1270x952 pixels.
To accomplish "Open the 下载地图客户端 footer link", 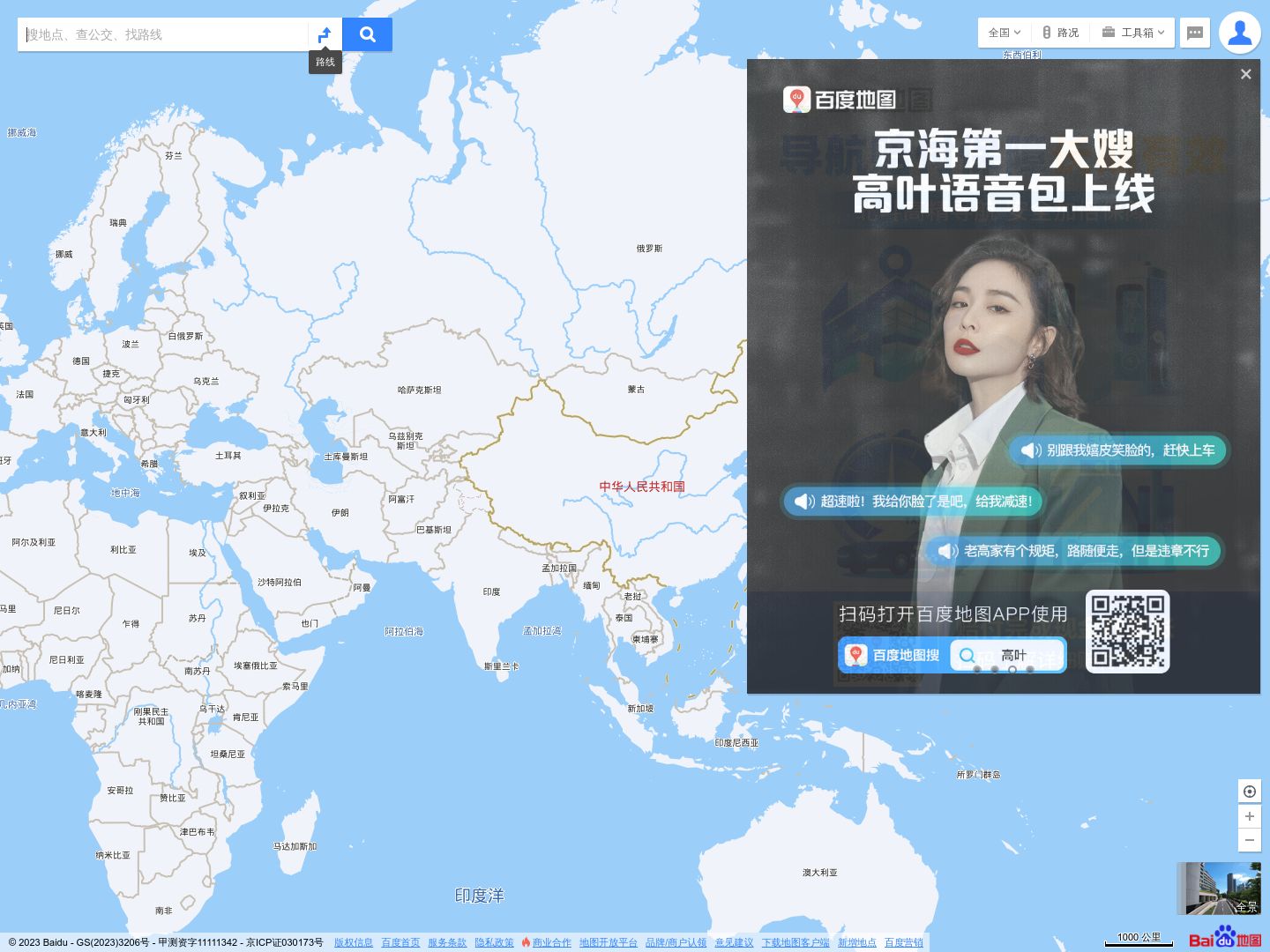I will pyautogui.click(x=796, y=942).
